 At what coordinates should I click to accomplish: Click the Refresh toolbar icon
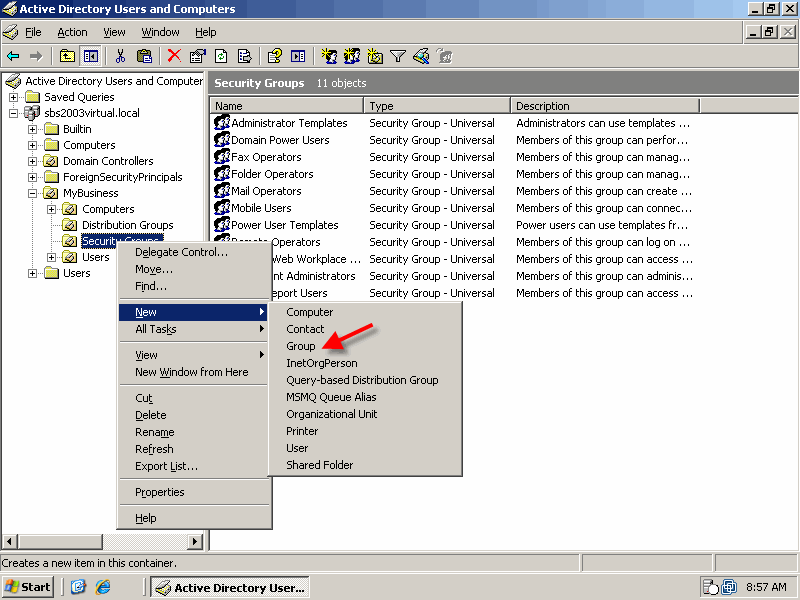click(221, 56)
